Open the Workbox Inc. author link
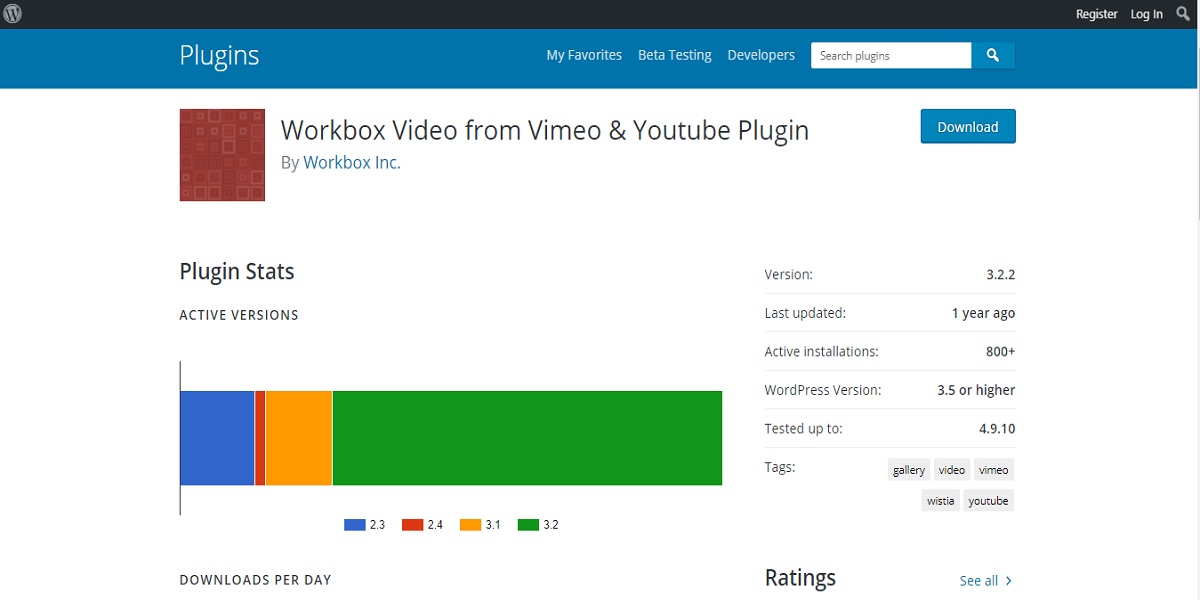The width and height of the screenshot is (1200, 600). [x=352, y=162]
